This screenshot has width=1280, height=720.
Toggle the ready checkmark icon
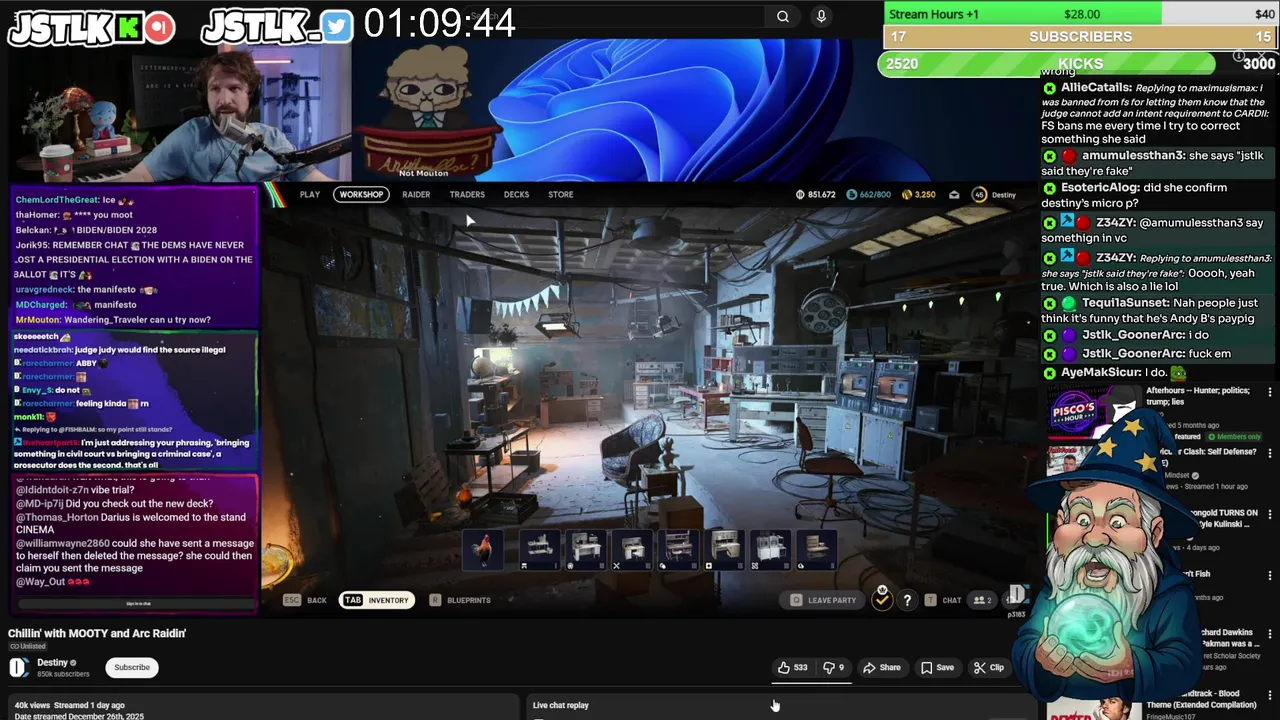(881, 599)
